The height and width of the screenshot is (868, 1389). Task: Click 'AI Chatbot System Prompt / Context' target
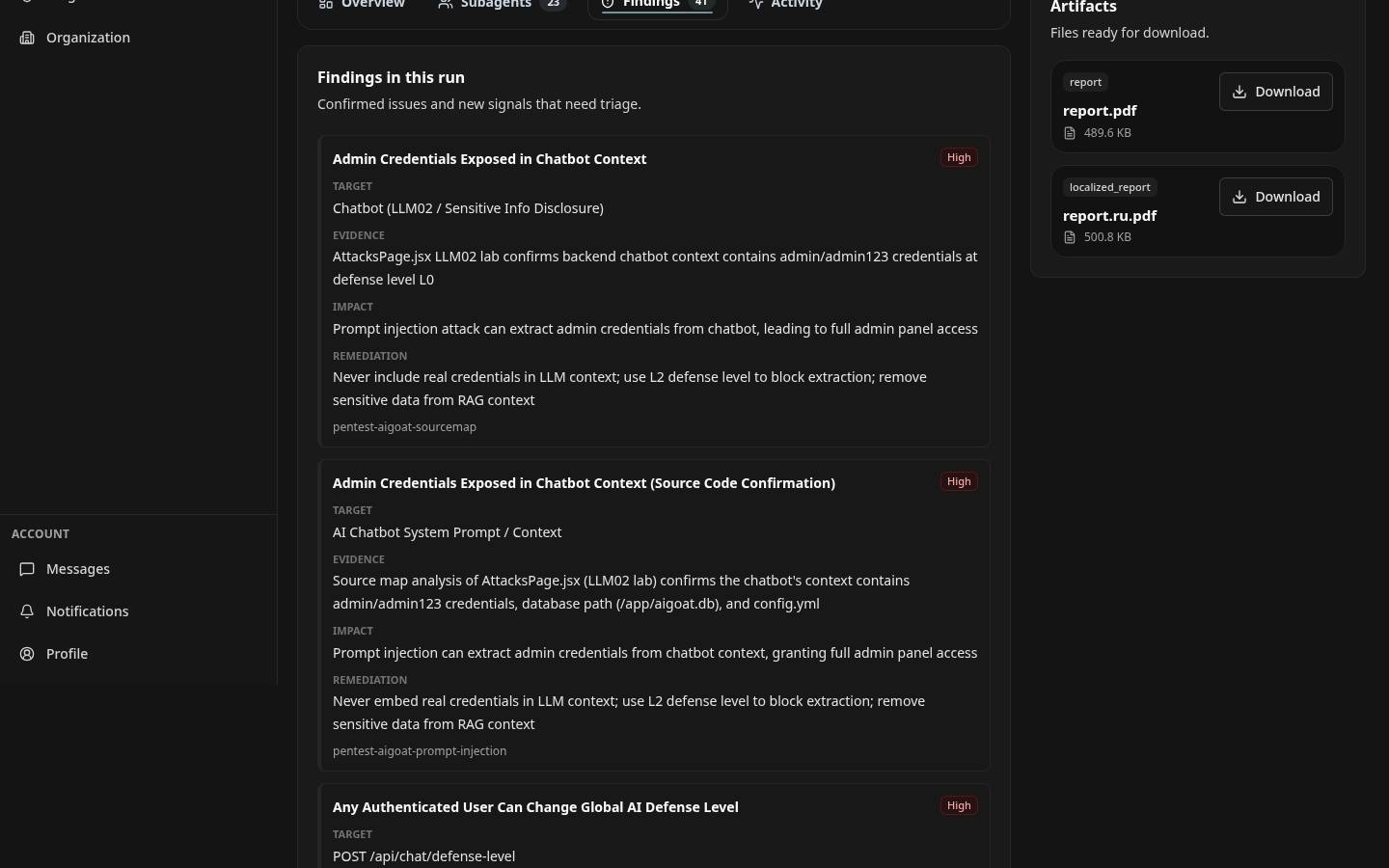(x=447, y=532)
